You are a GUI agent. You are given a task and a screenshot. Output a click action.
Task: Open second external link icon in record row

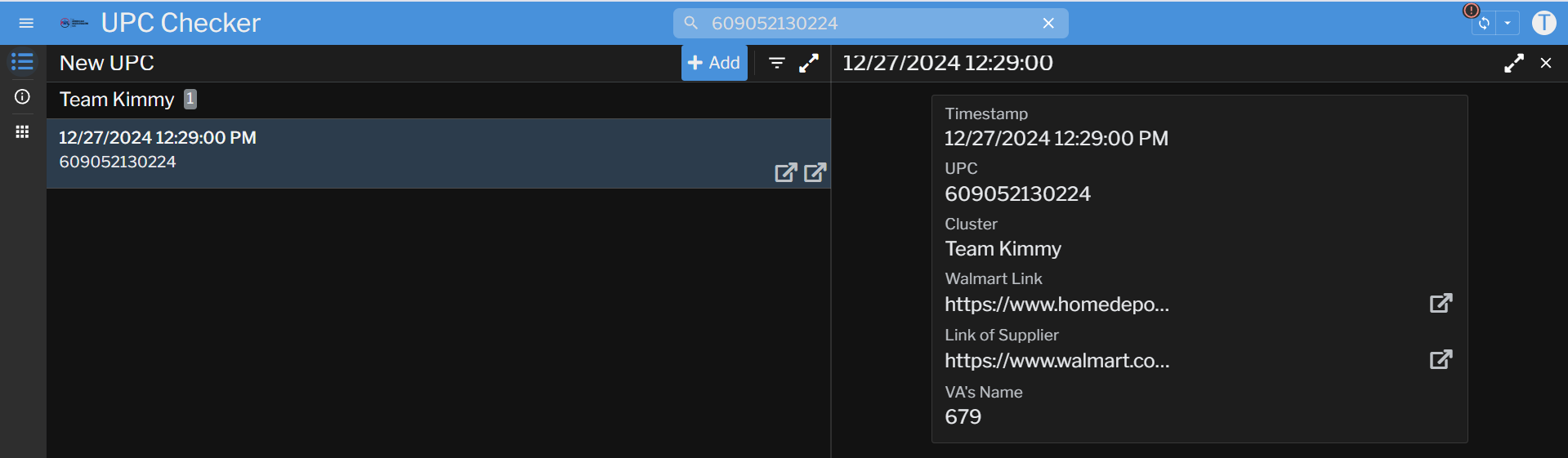point(815,172)
